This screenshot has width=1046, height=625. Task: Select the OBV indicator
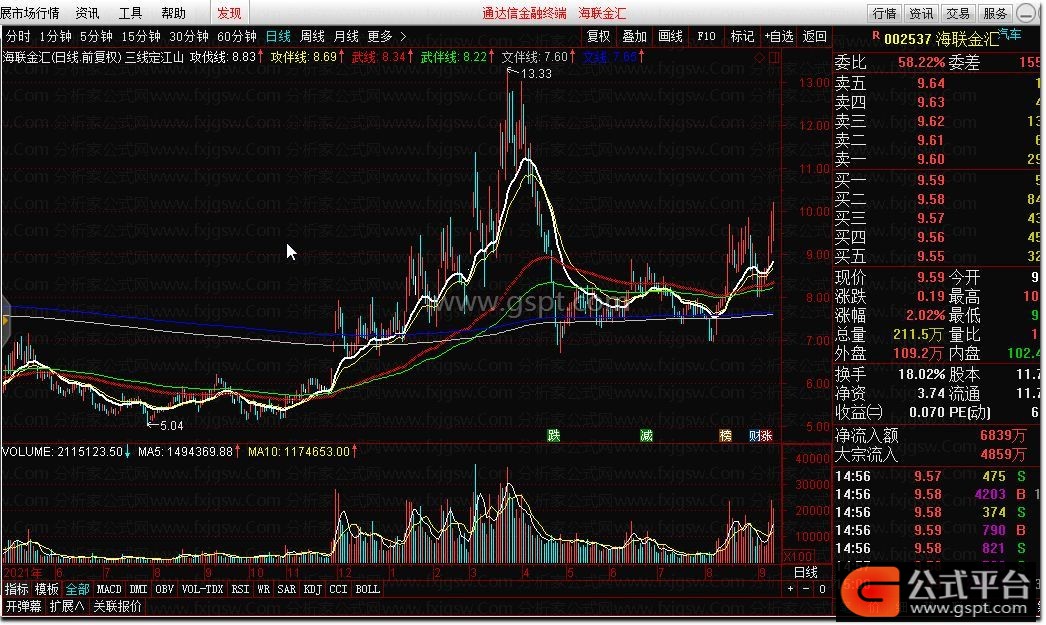point(164,589)
